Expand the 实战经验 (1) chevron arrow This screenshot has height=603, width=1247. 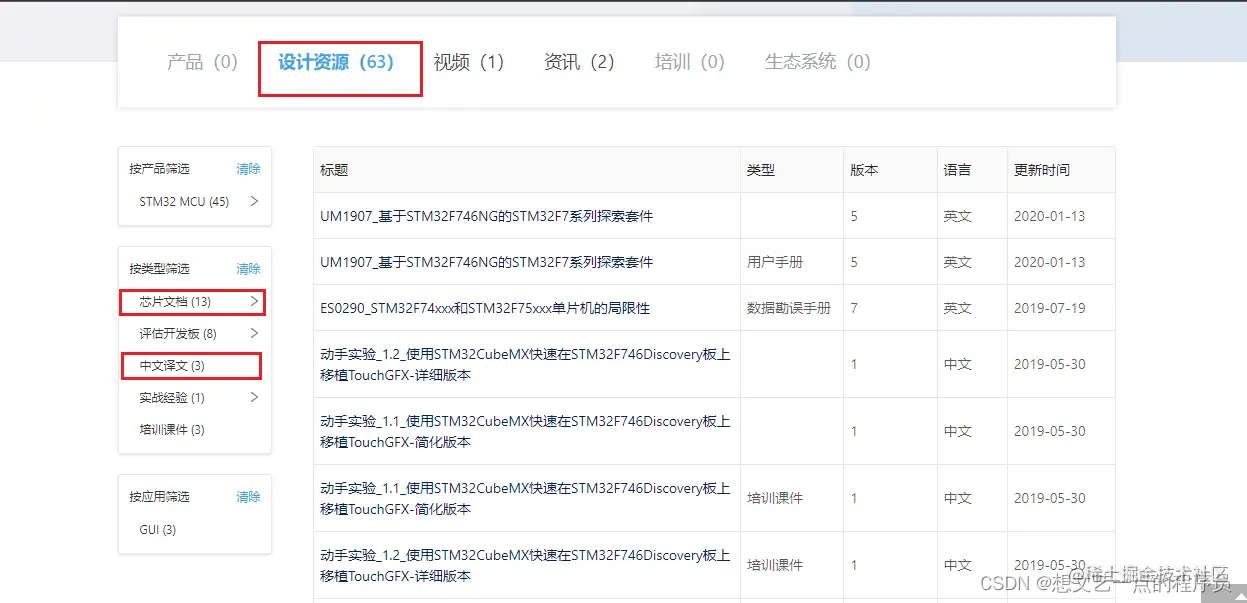point(254,397)
